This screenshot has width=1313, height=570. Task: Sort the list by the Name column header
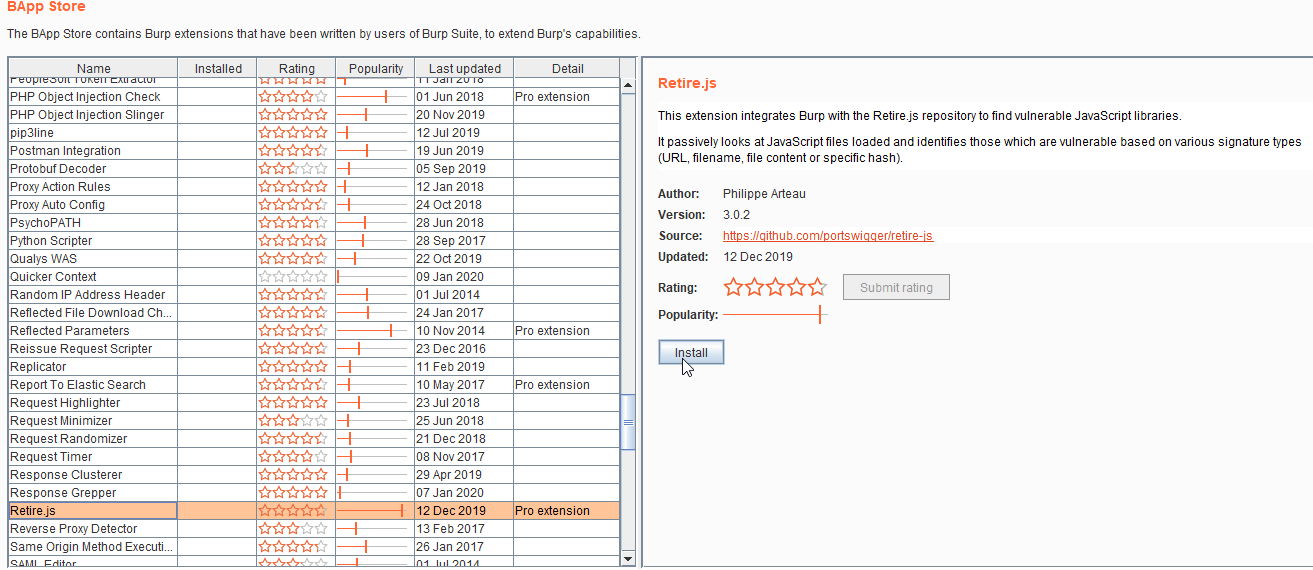click(93, 68)
